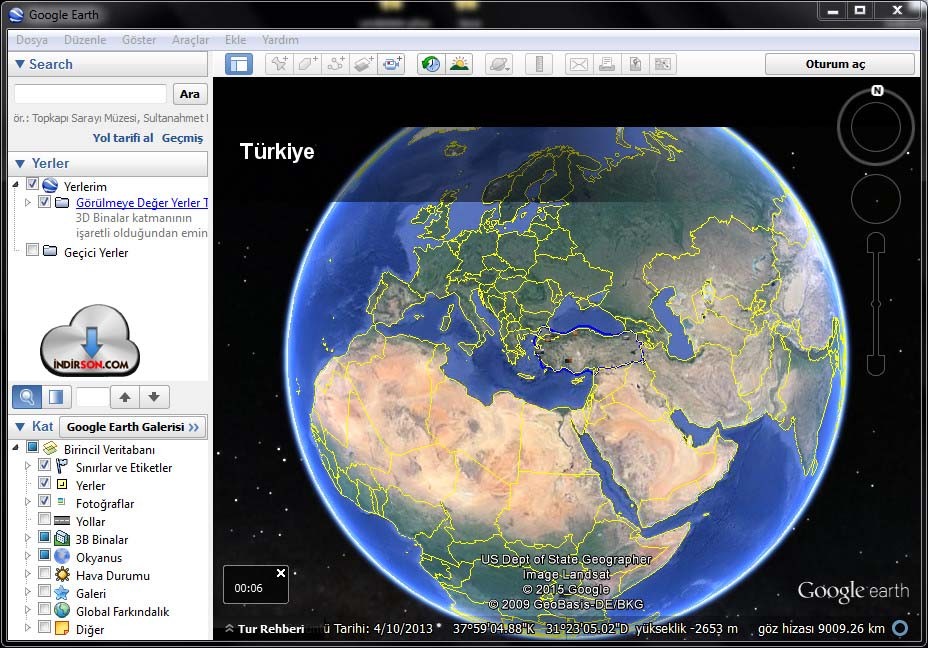The image size is (928, 648).
Task: Toggle the Fotoğraflar layer checkbox
Action: [44, 501]
